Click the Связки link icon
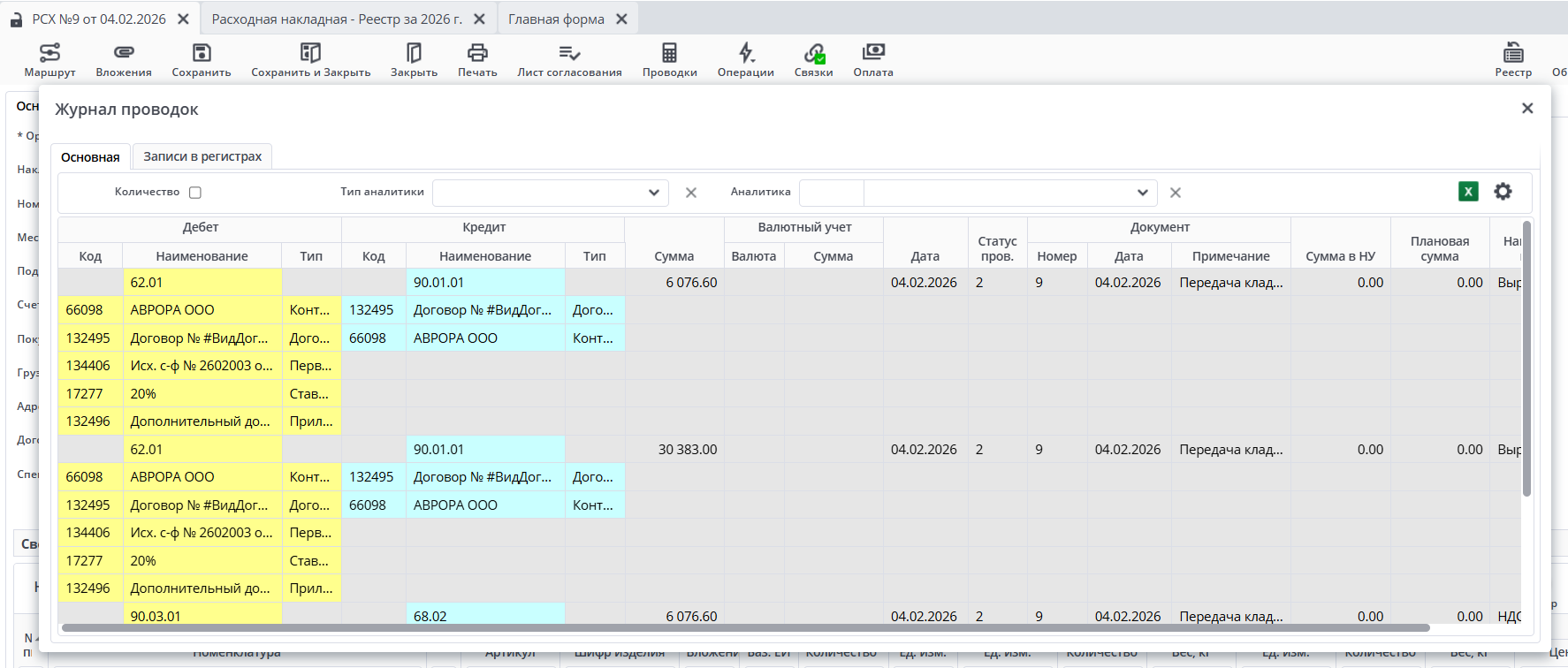The image size is (1568, 668). point(813,53)
